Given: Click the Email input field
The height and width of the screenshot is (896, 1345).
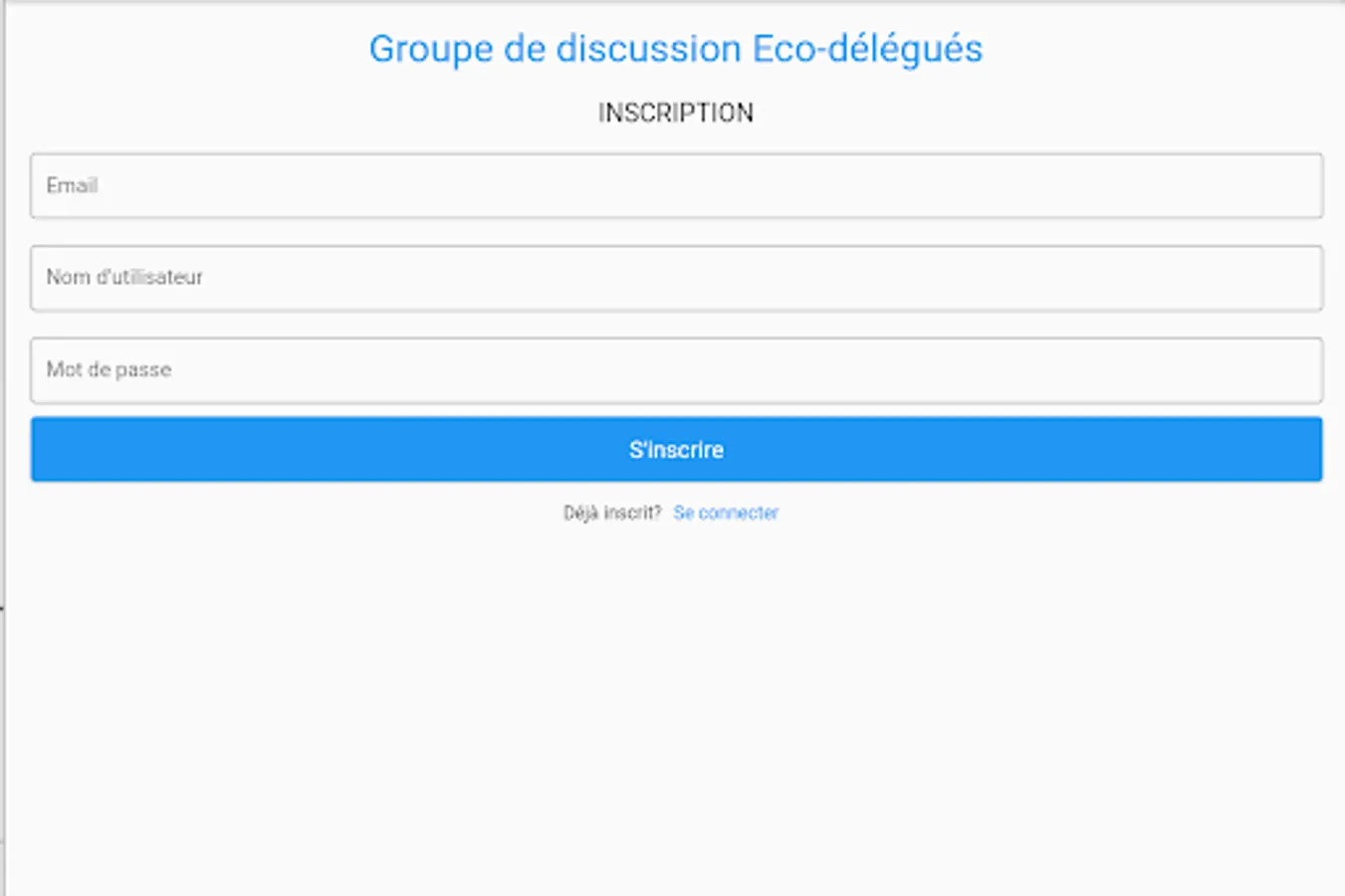Looking at the screenshot, I should (676, 186).
